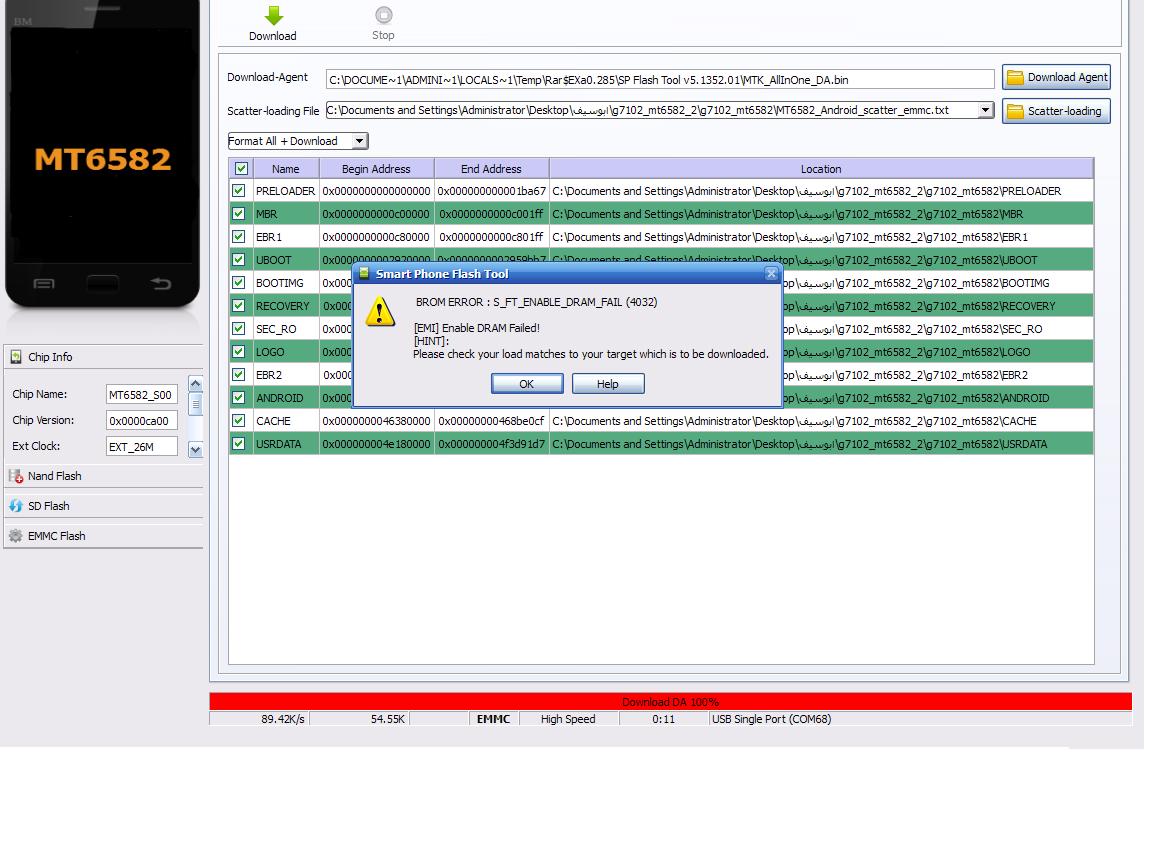Click the warning triangle icon in dialog

(x=380, y=312)
